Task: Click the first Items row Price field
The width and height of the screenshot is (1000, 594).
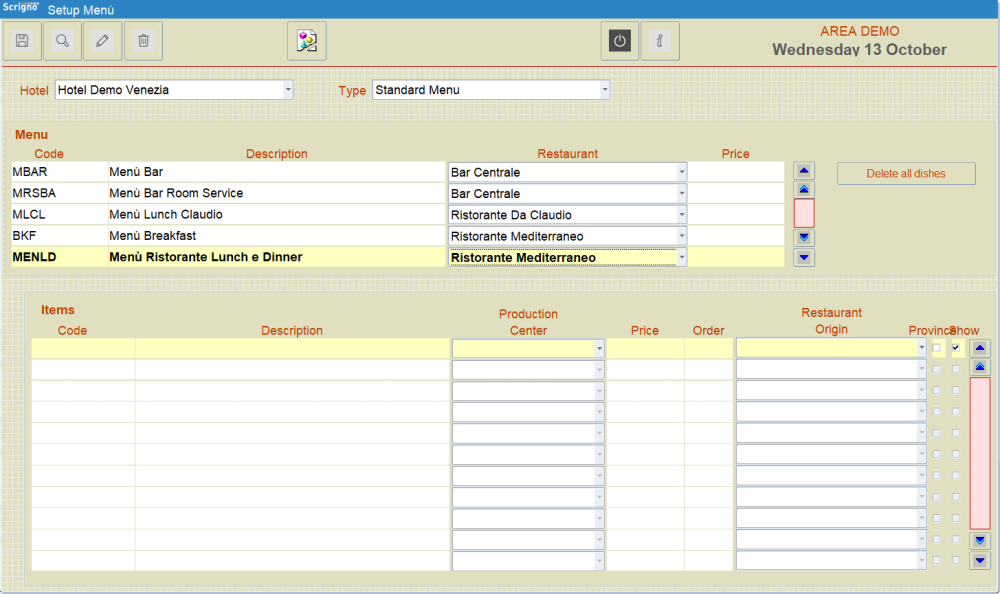Action: pos(645,349)
